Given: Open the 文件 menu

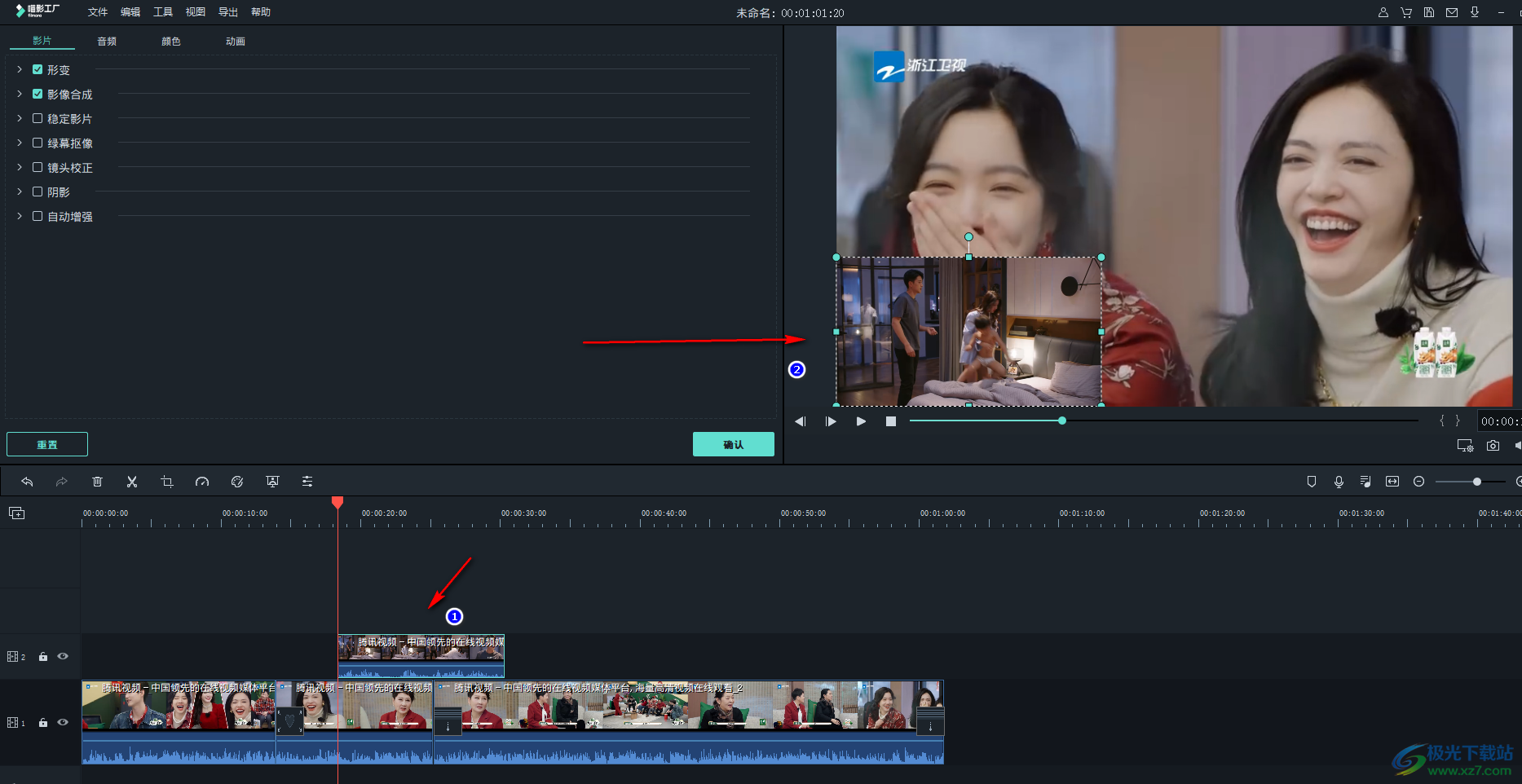Looking at the screenshot, I should (98, 12).
